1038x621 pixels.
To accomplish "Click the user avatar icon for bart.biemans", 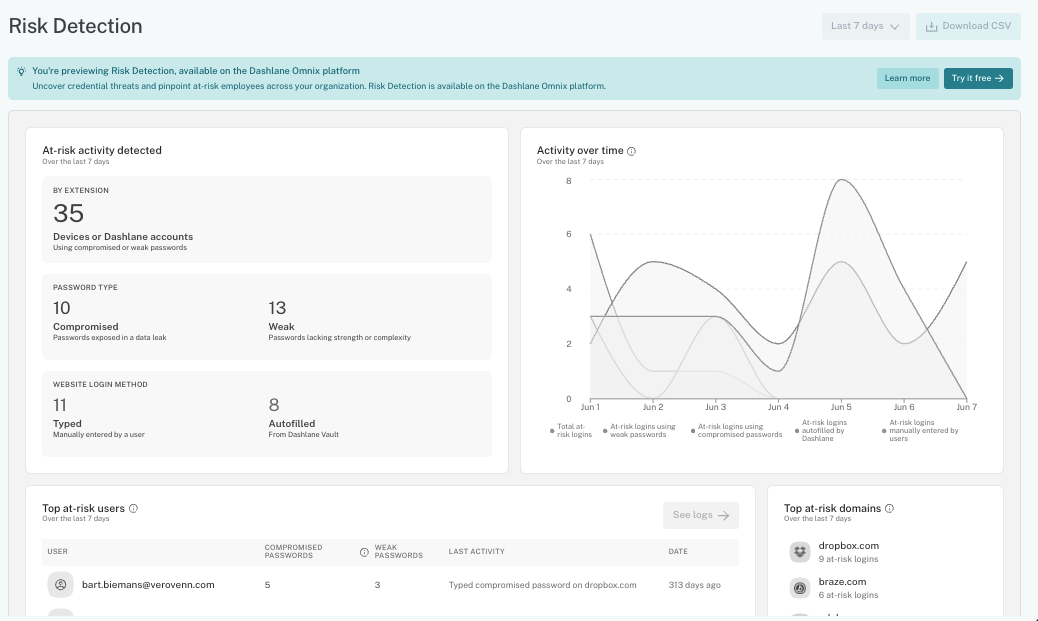I will (x=60, y=585).
